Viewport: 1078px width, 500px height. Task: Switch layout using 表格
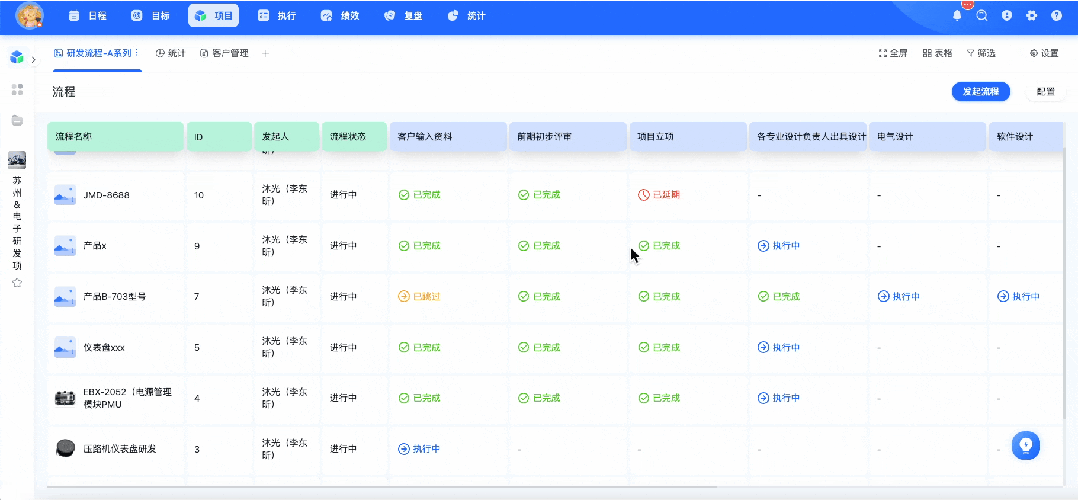point(937,53)
